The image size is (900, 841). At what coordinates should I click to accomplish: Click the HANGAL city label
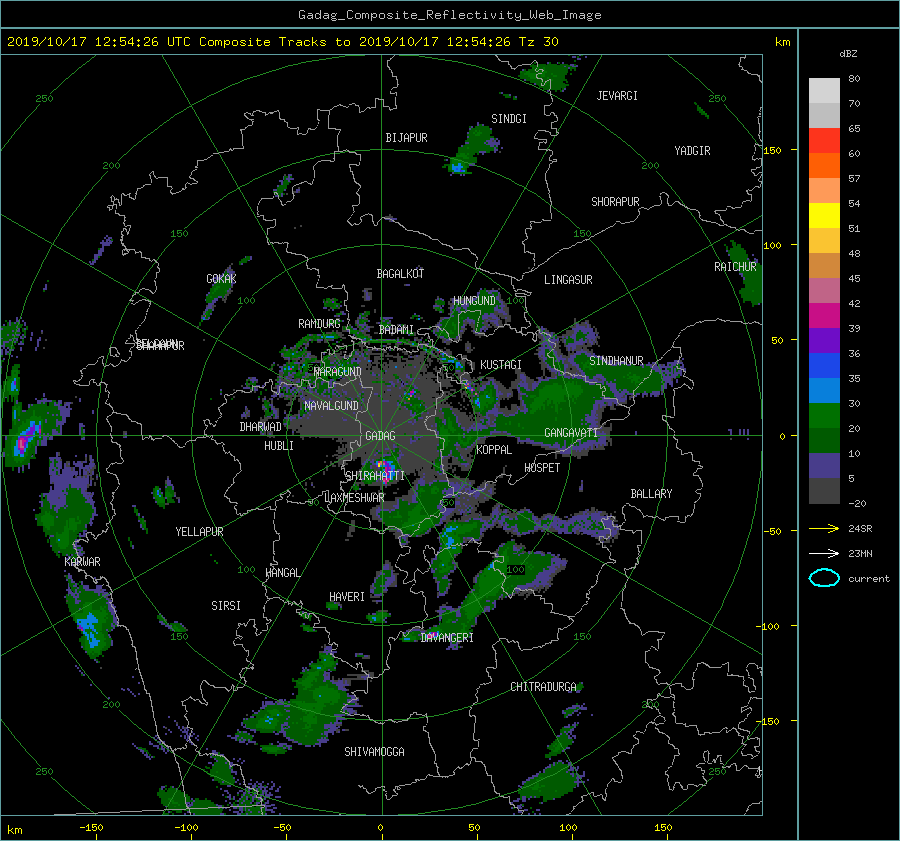283,573
